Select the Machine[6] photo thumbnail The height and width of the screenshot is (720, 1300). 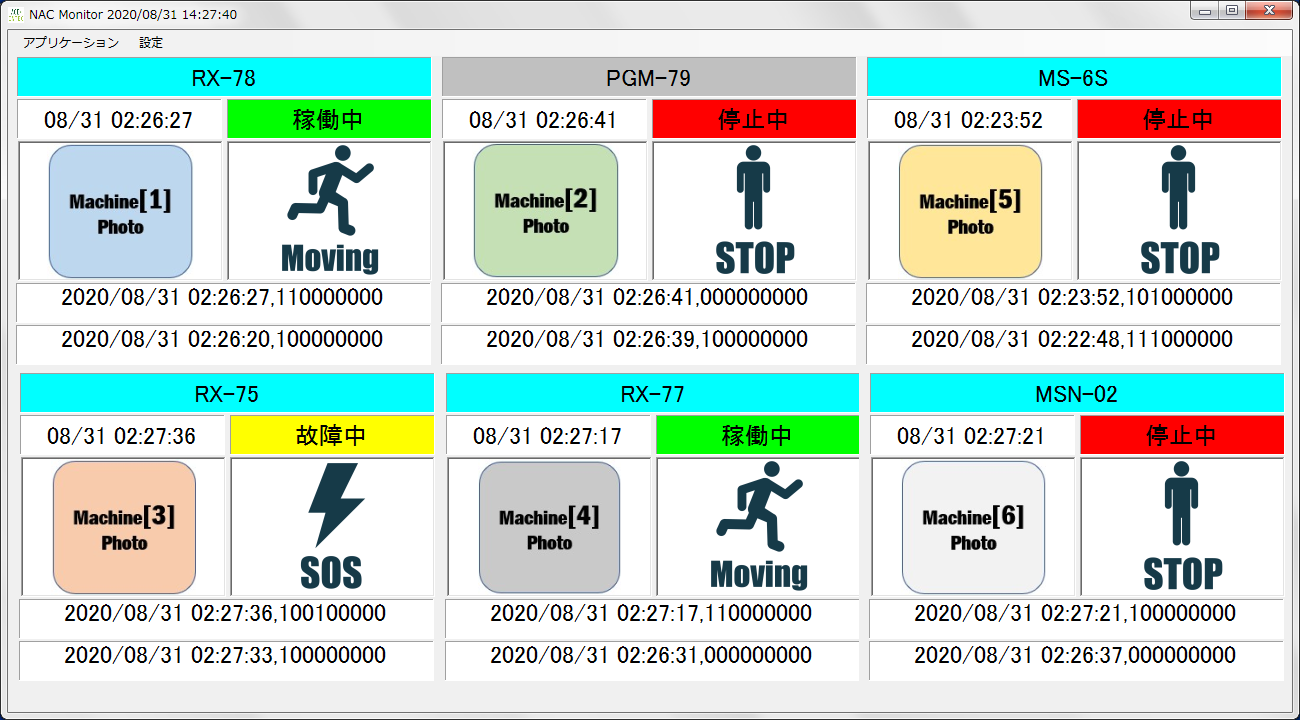tap(973, 527)
